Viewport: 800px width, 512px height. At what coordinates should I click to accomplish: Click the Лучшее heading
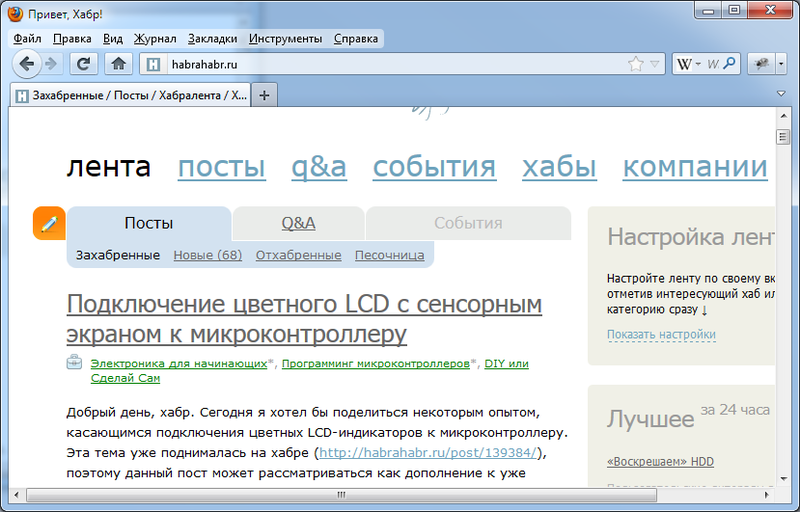pyautogui.click(x=651, y=419)
